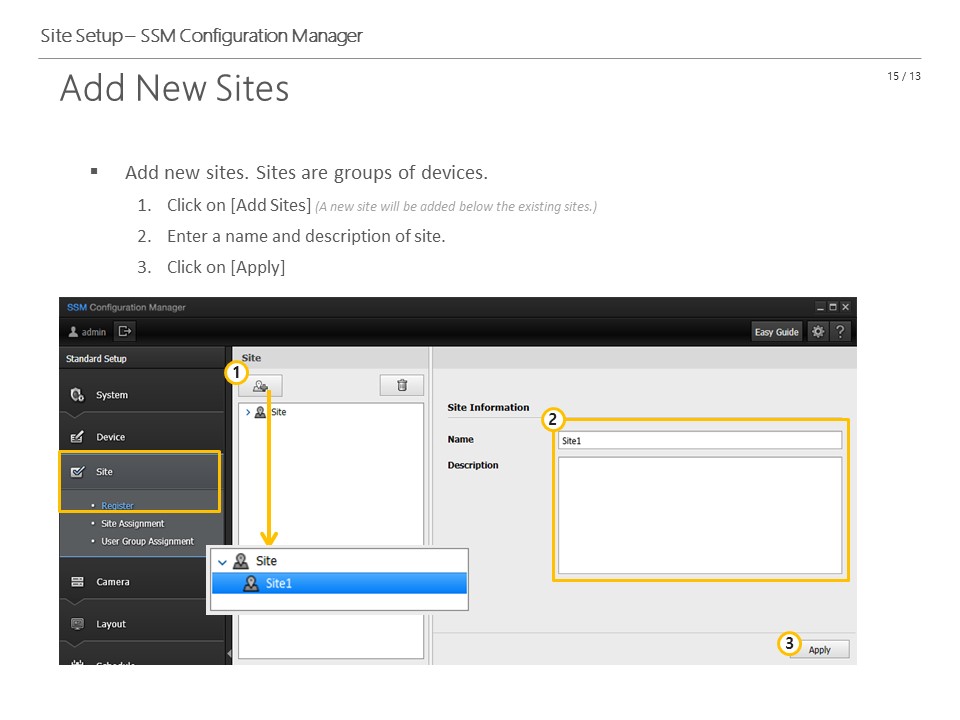
Task: Select Site label in the tree panel
Action: point(279,412)
